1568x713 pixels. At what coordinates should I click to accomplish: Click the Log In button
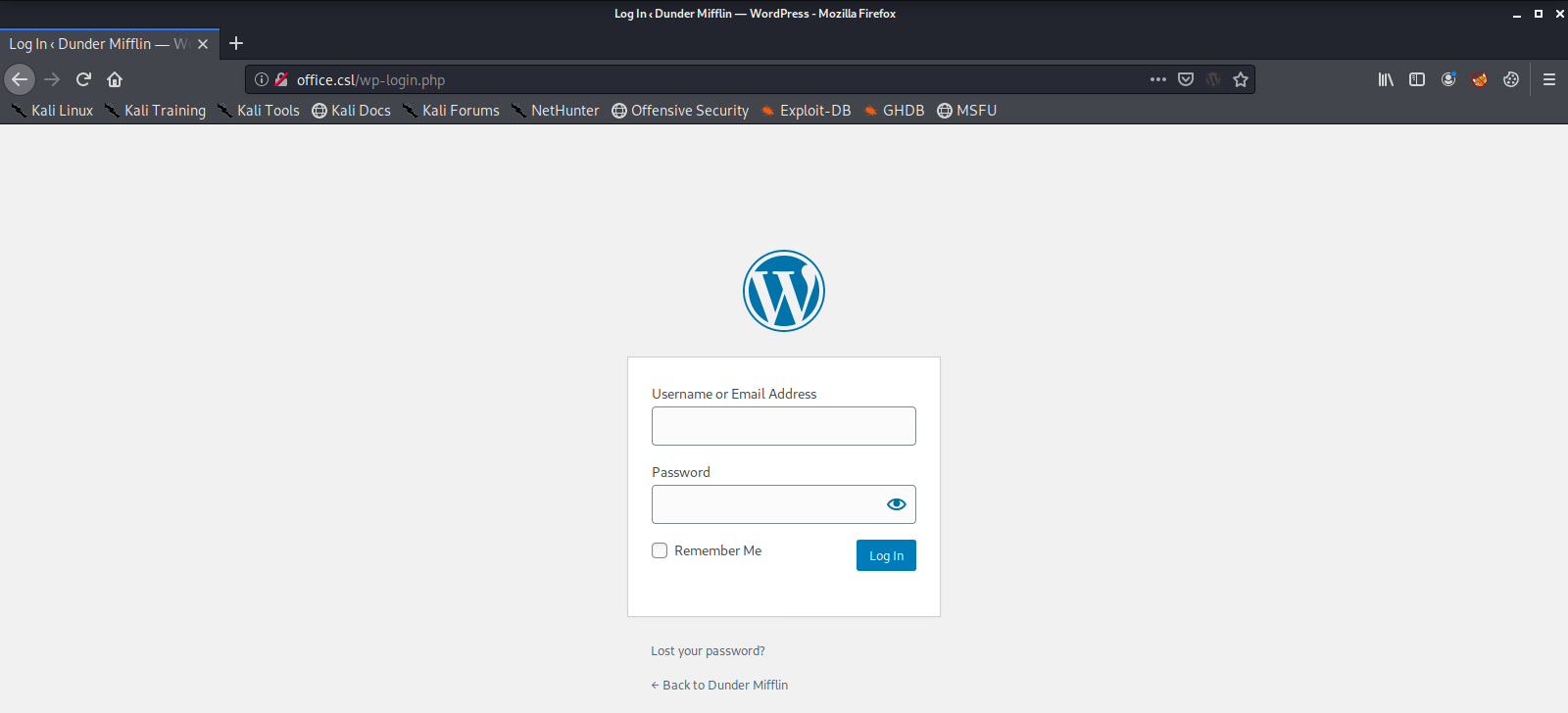coord(886,555)
